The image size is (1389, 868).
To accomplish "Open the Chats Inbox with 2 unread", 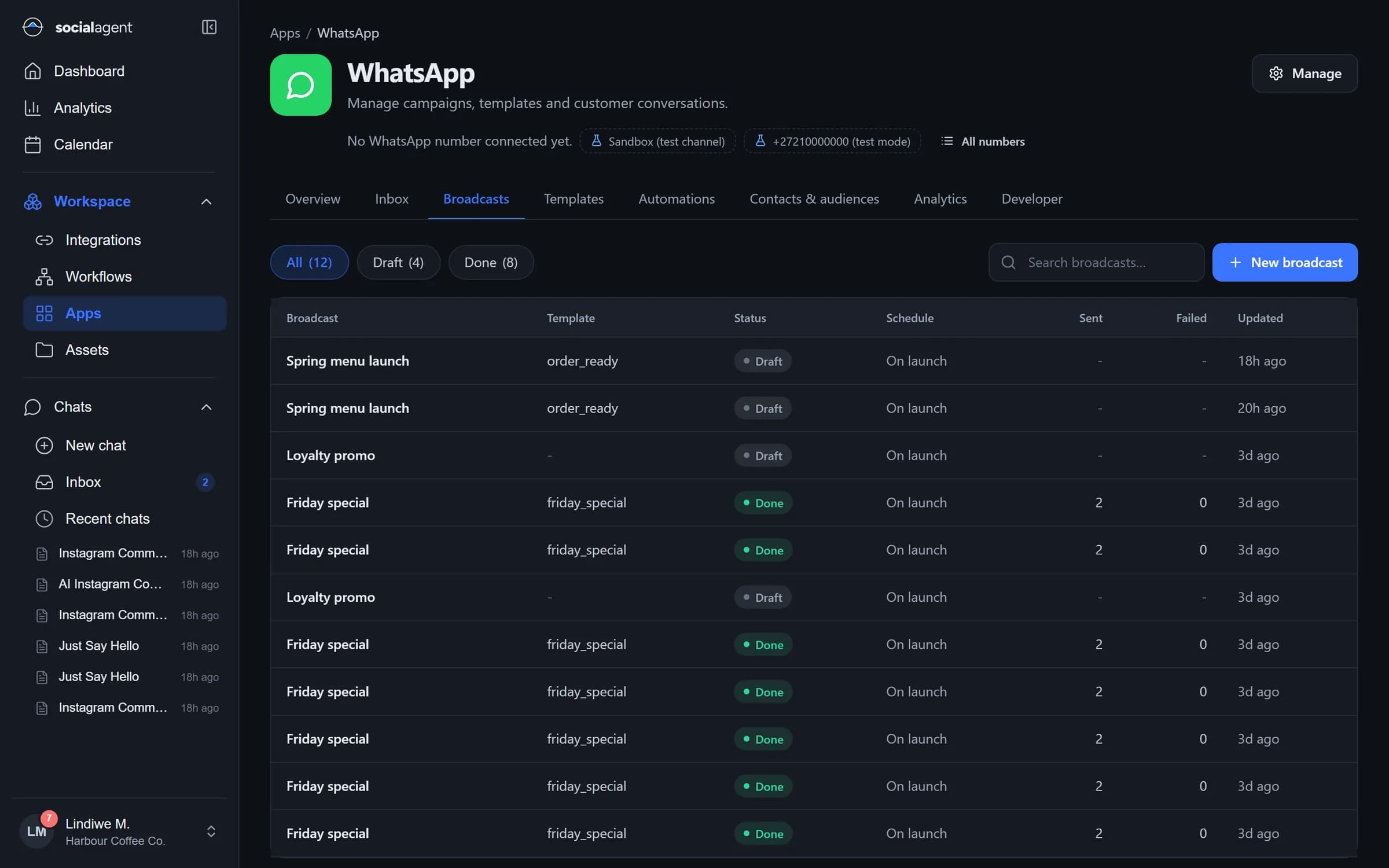I will 124,482.
